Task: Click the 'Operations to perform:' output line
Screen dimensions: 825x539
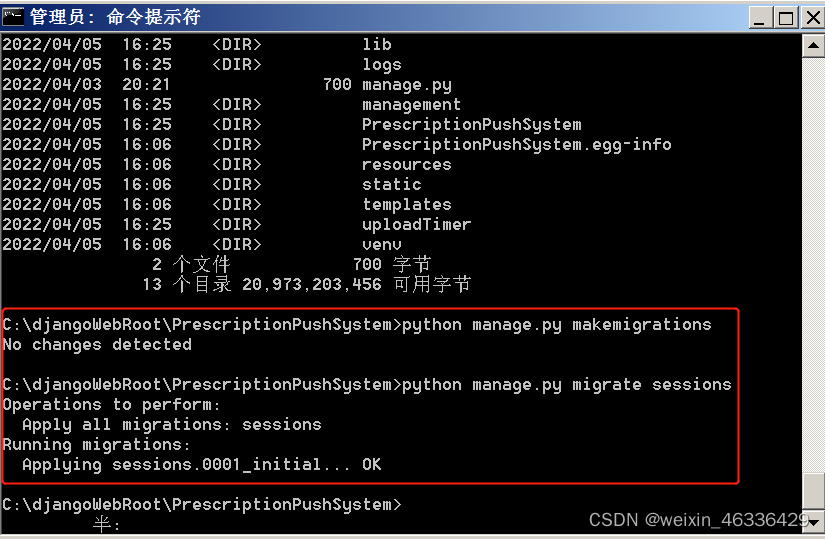Action: click(112, 405)
